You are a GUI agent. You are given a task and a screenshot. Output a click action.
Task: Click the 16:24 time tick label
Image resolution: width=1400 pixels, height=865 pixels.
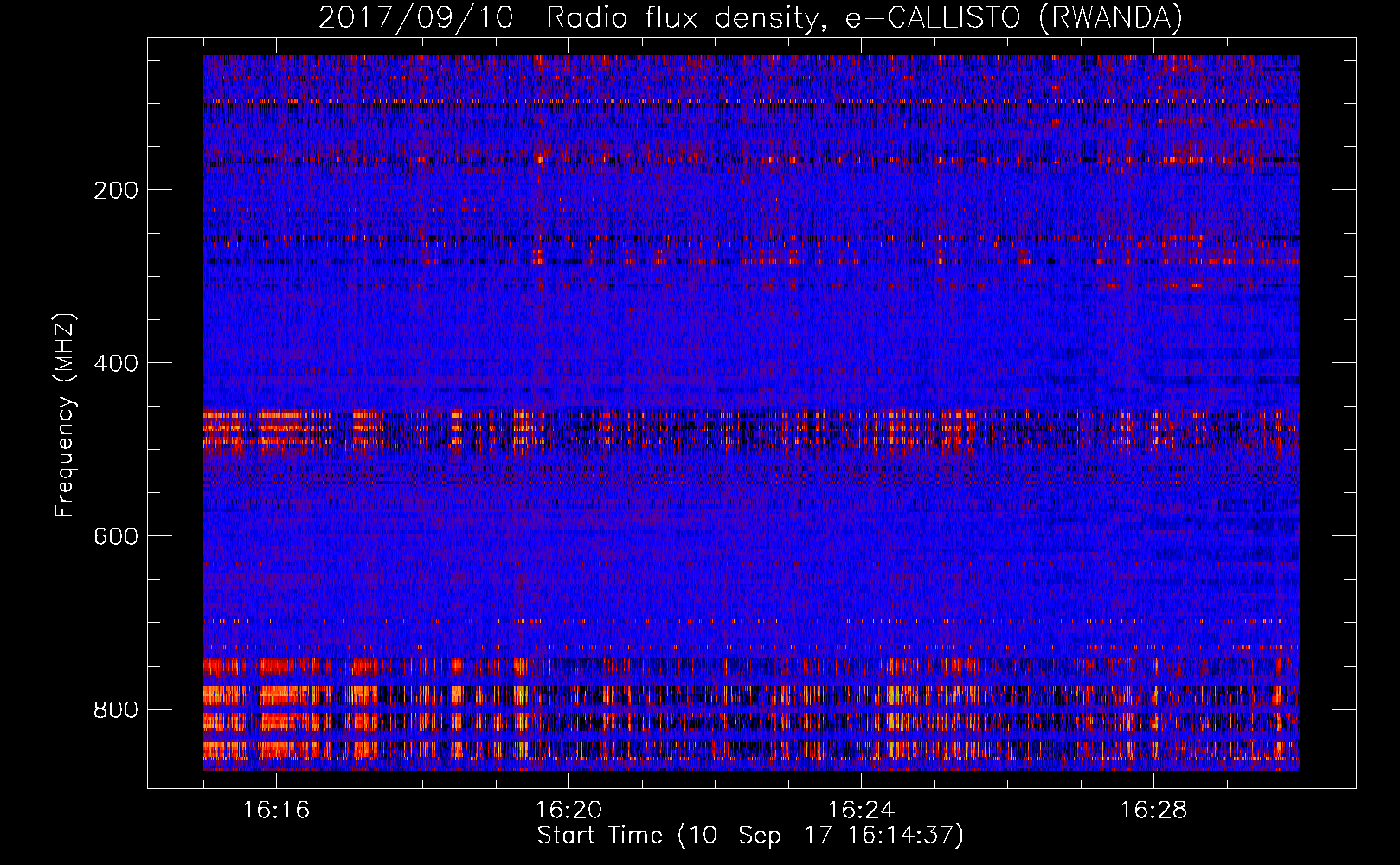point(861,811)
